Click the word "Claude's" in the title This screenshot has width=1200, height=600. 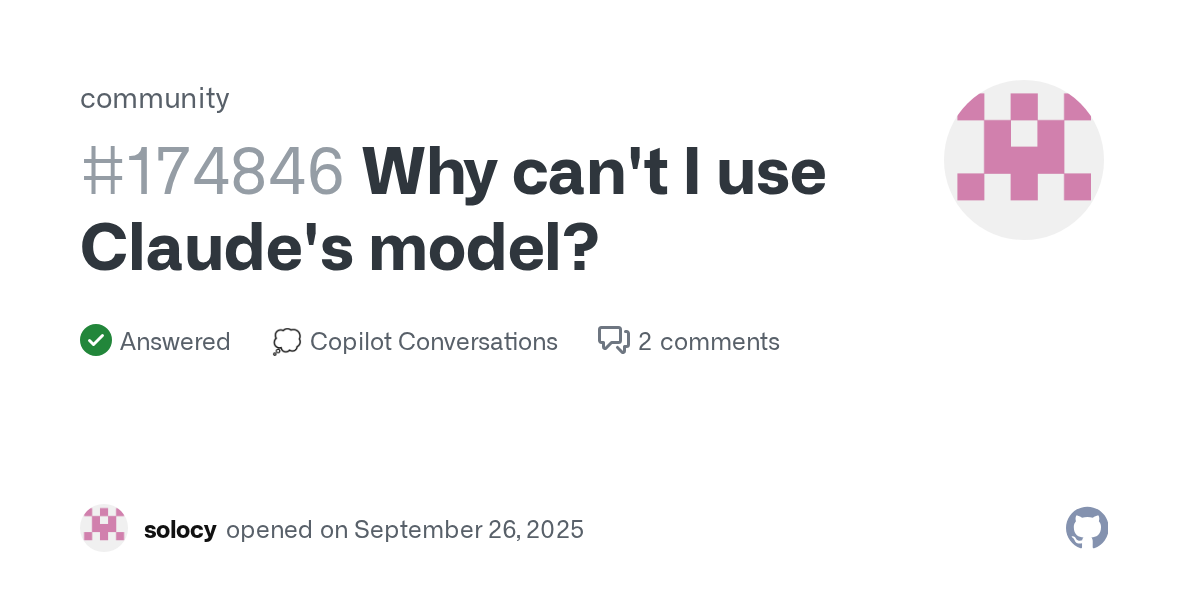(x=216, y=246)
